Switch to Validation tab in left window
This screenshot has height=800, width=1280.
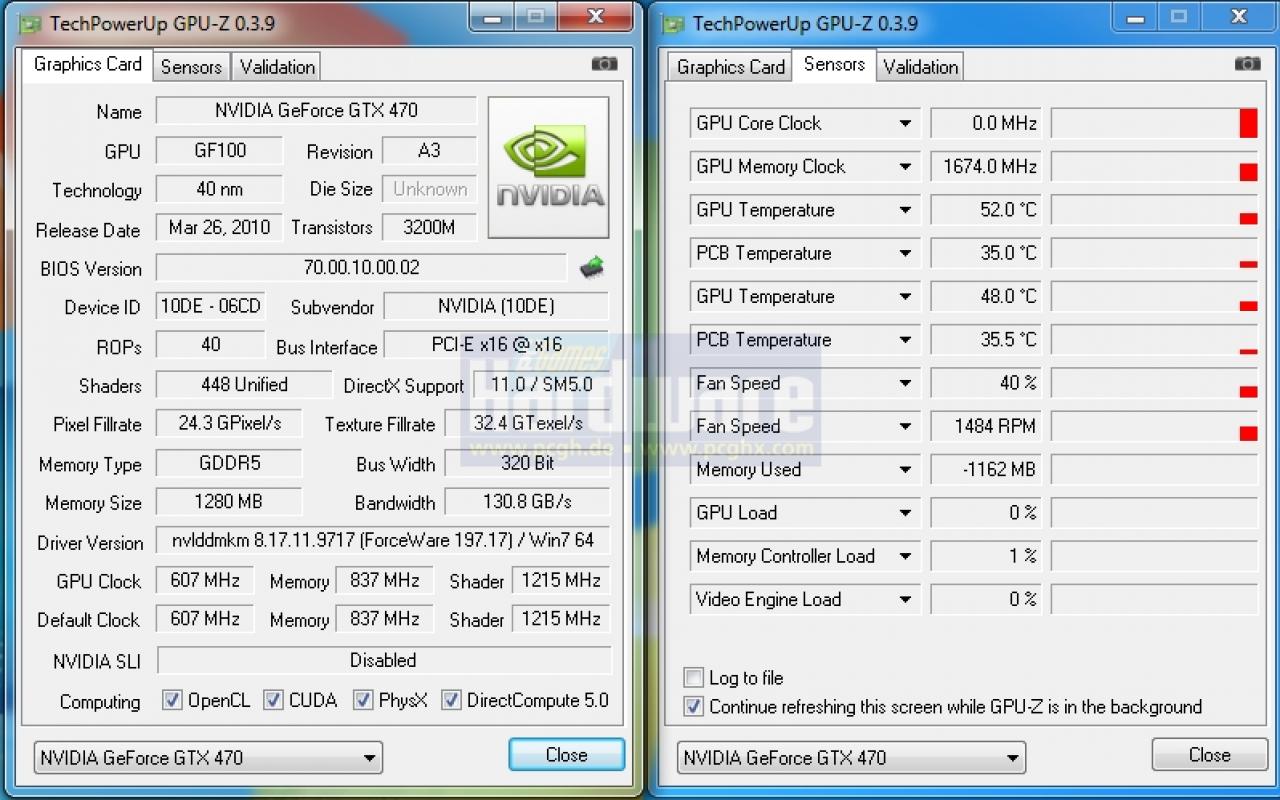coord(277,67)
